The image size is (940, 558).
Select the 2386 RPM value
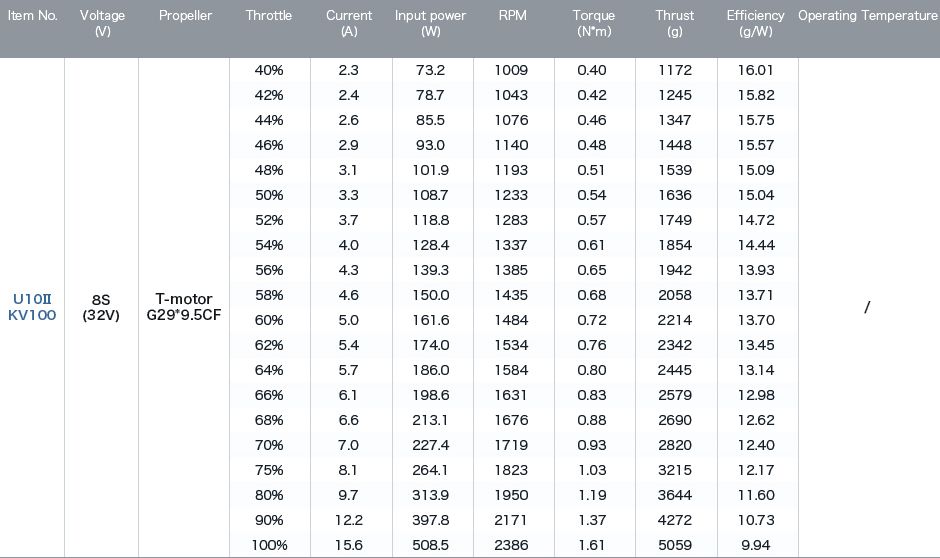point(511,545)
